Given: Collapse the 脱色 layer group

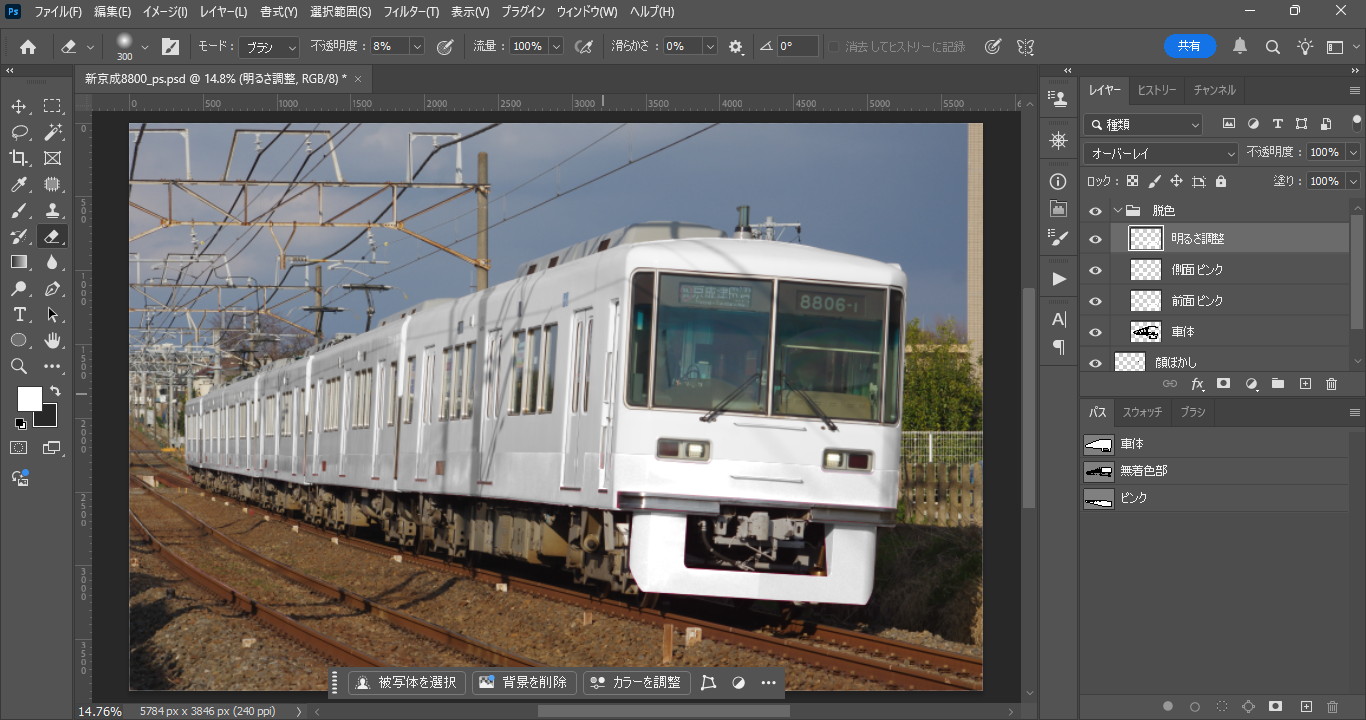Looking at the screenshot, I should [1117, 211].
